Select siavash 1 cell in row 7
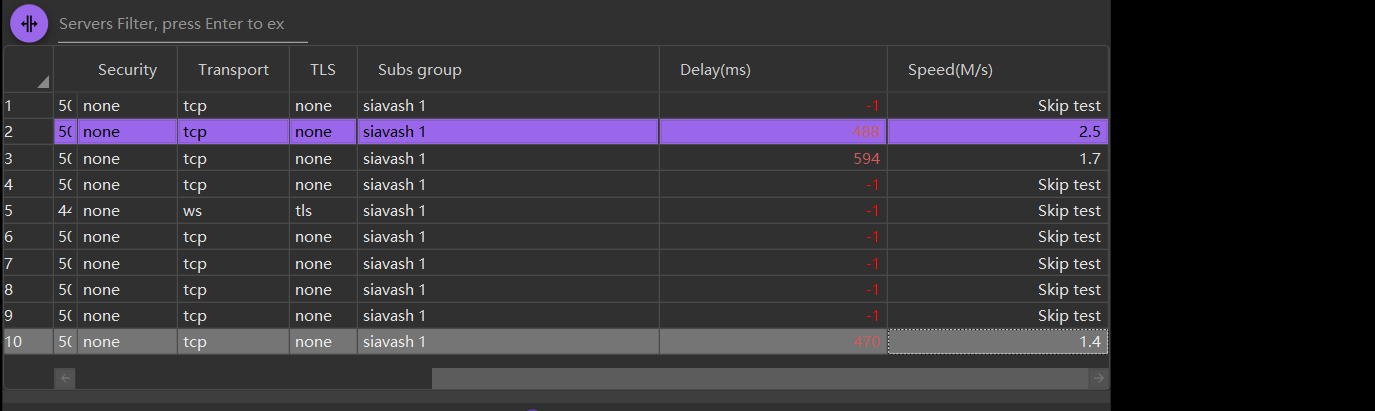Viewport: 1375px width, 411px height. click(x=507, y=264)
